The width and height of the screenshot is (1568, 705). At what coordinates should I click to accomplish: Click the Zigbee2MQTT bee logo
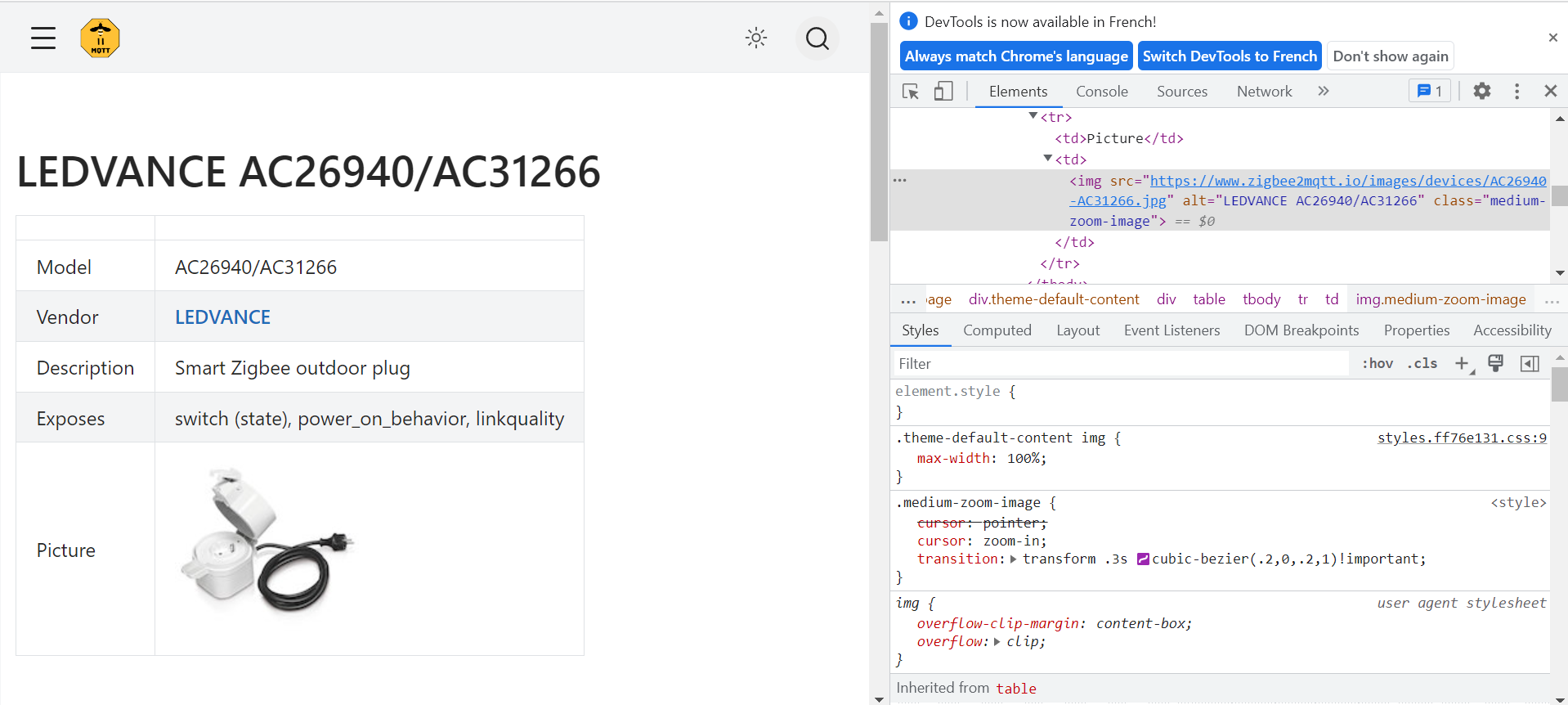[x=100, y=38]
